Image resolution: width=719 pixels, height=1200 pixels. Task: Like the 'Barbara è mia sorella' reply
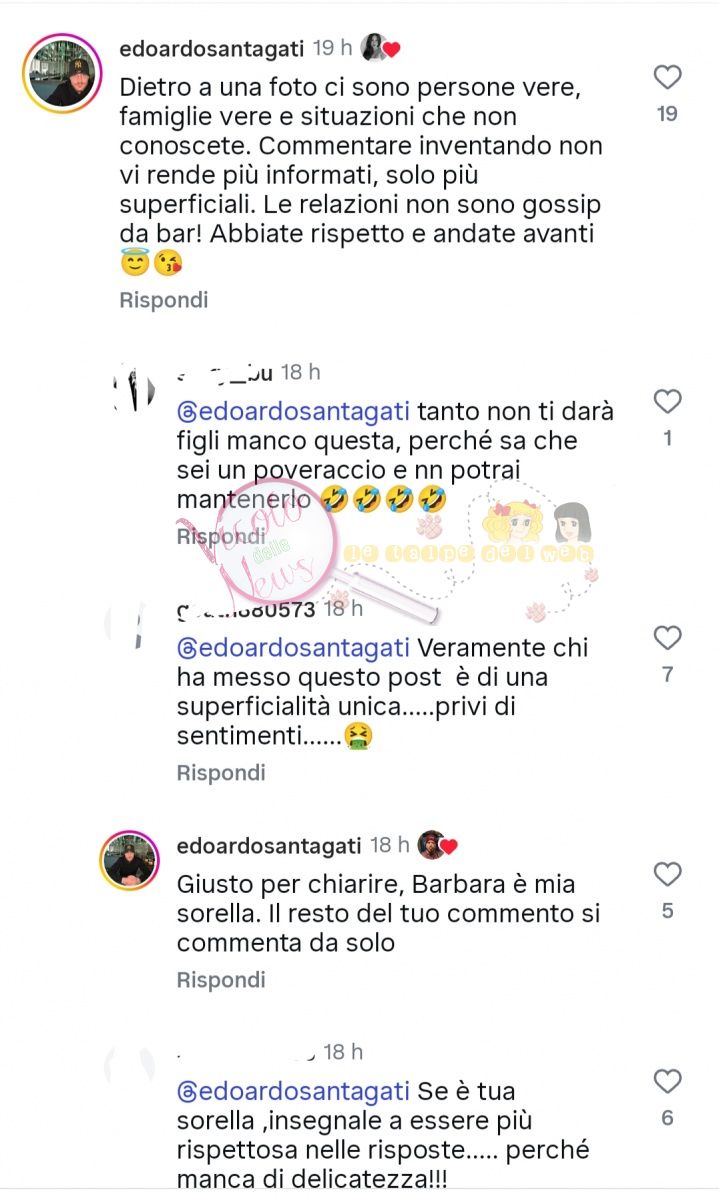[x=667, y=875]
